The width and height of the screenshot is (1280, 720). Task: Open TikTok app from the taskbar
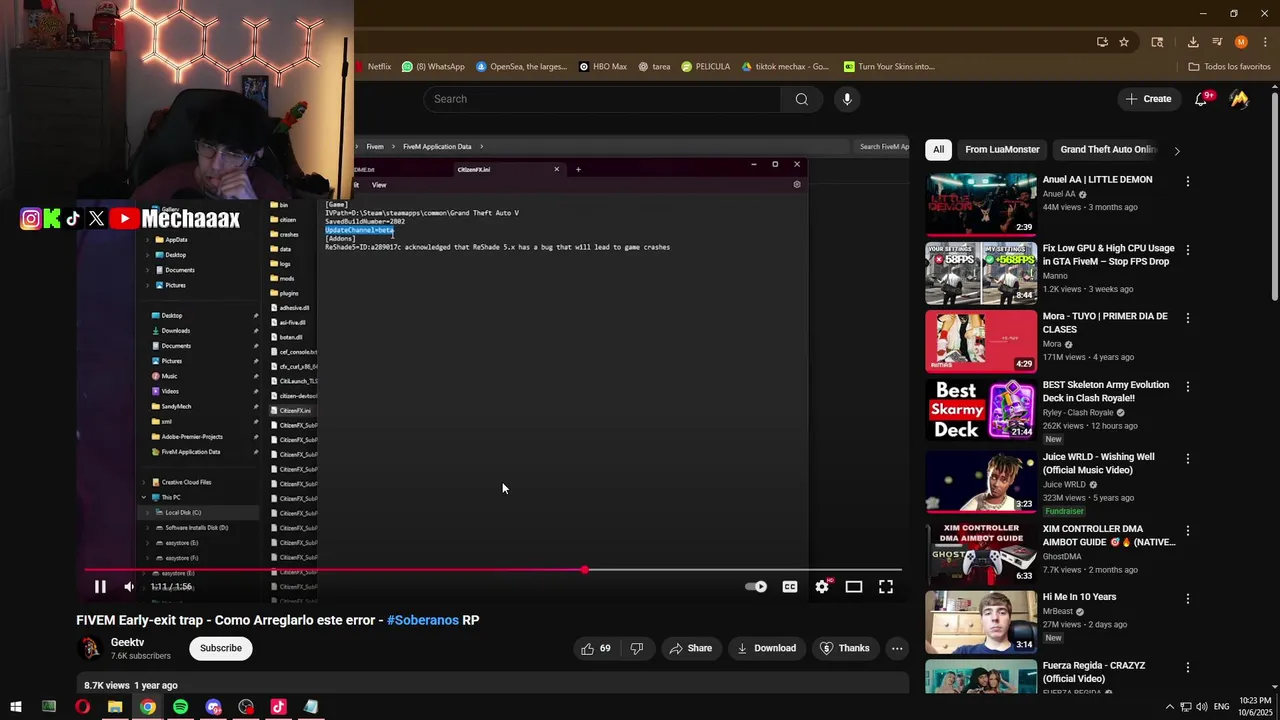coord(278,707)
